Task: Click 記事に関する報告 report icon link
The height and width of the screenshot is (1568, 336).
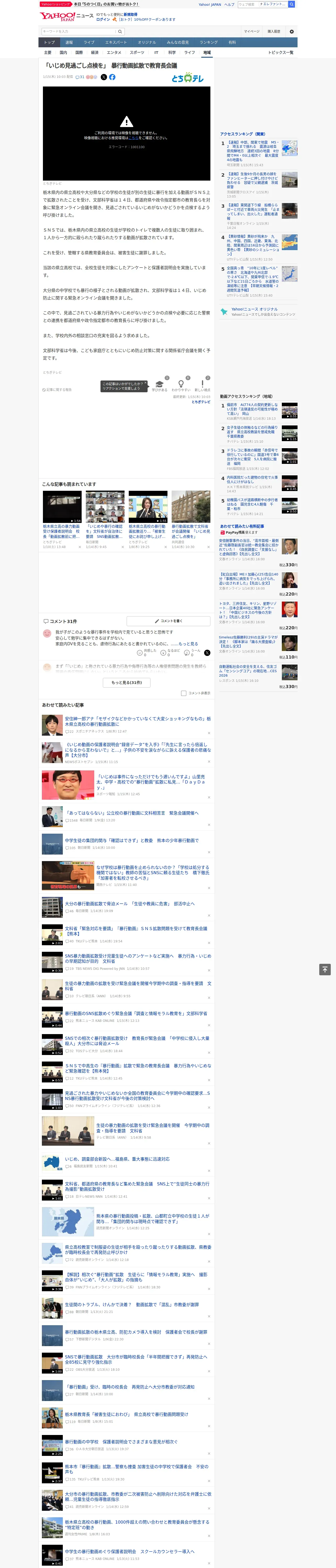Action: [57, 390]
